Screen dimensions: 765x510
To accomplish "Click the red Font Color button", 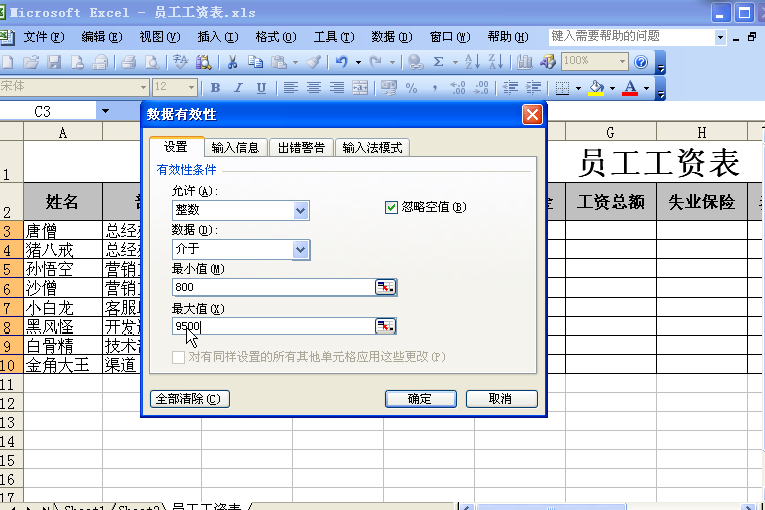I will (x=630, y=88).
